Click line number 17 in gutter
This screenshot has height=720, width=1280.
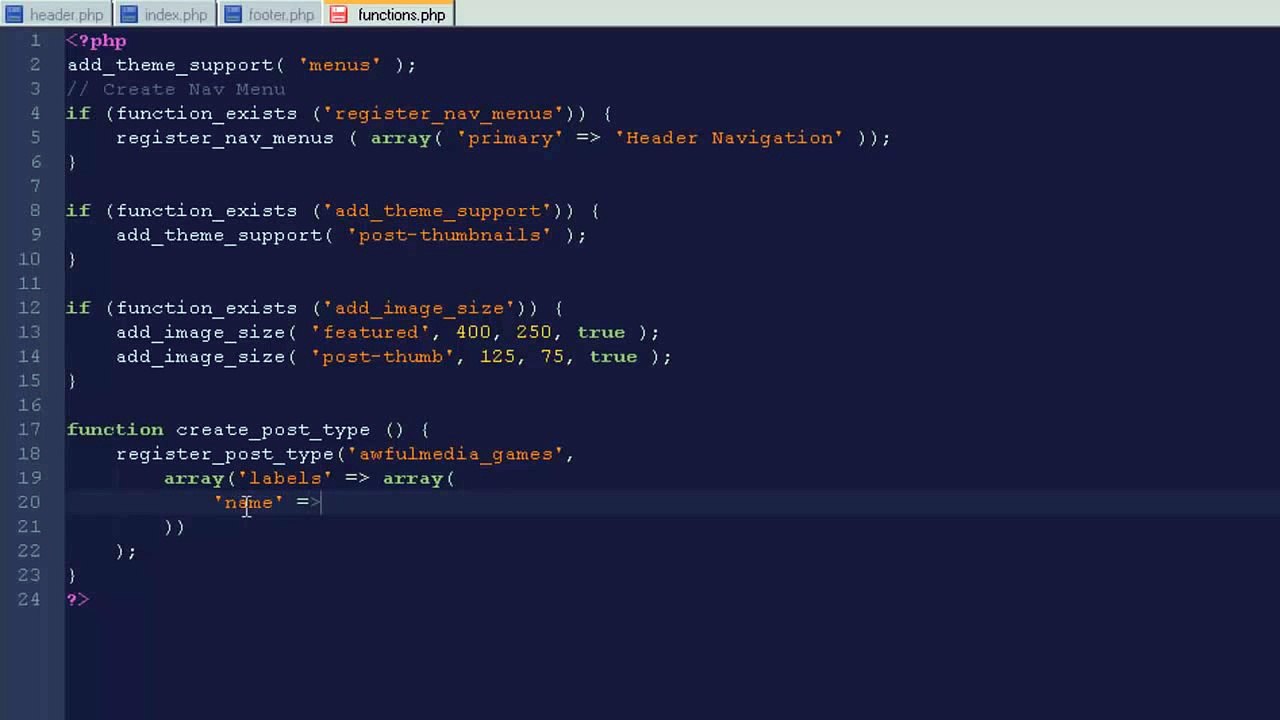[x=29, y=429]
